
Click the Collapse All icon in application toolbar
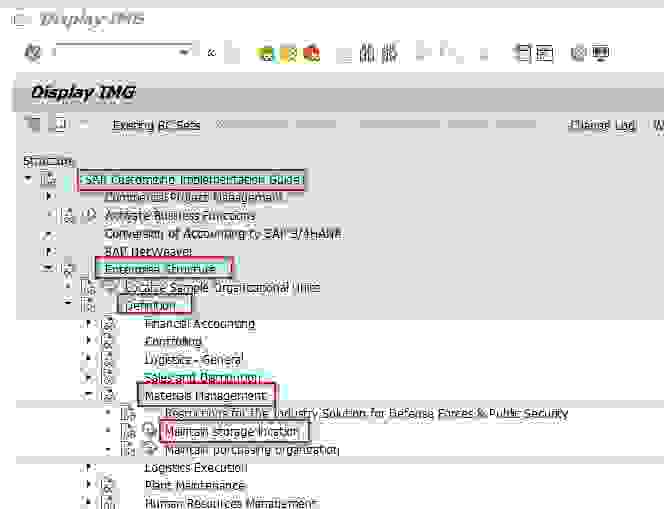[60, 124]
